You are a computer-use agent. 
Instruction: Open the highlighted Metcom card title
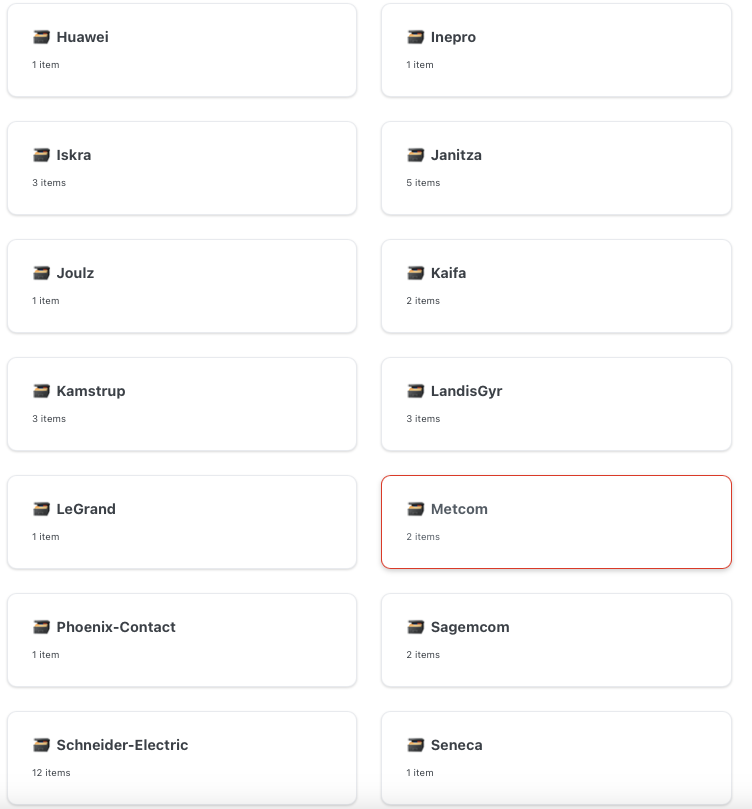[x=459, y=509]
